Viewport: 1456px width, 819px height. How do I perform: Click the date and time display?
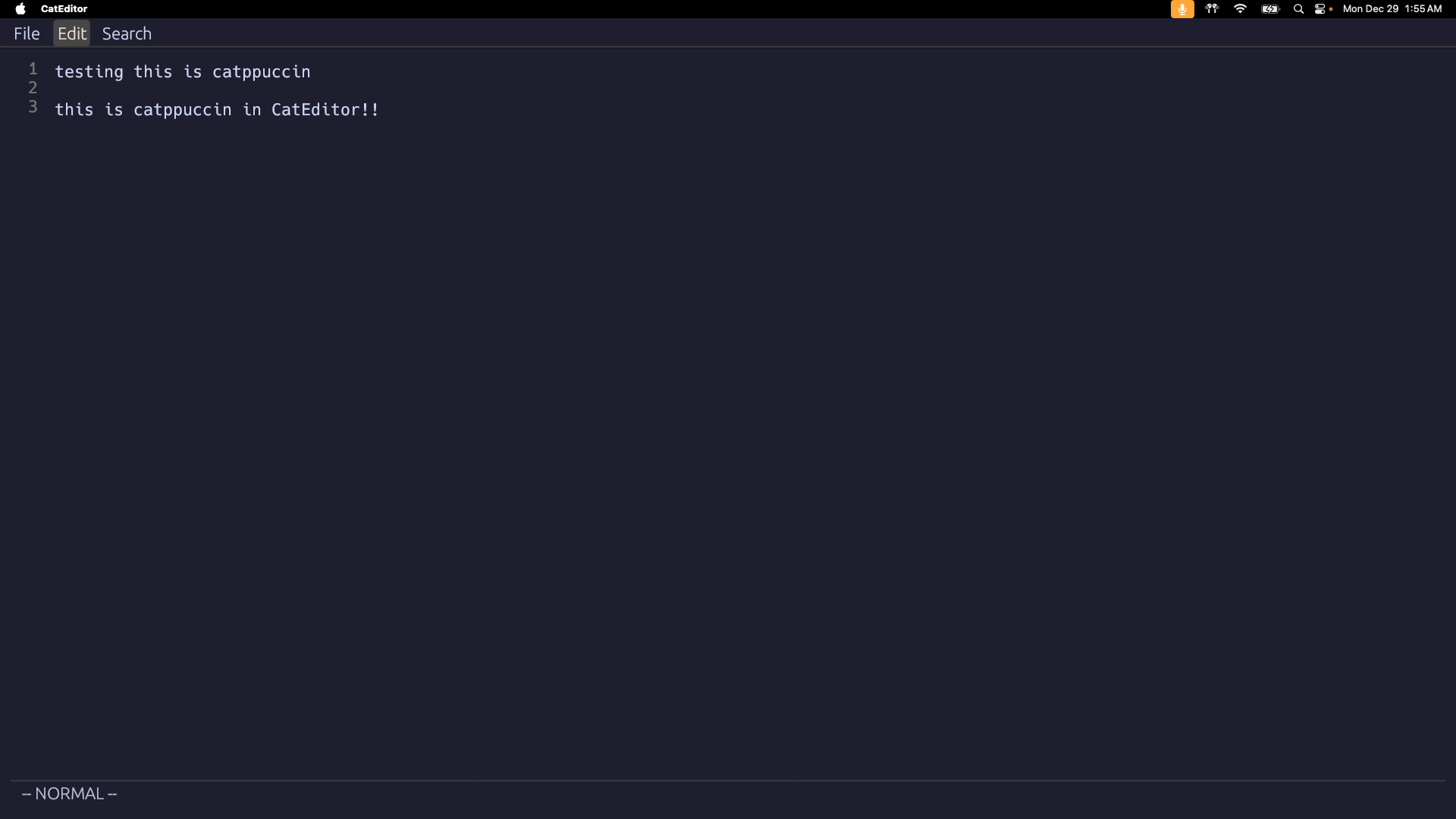pos(1392,9)
